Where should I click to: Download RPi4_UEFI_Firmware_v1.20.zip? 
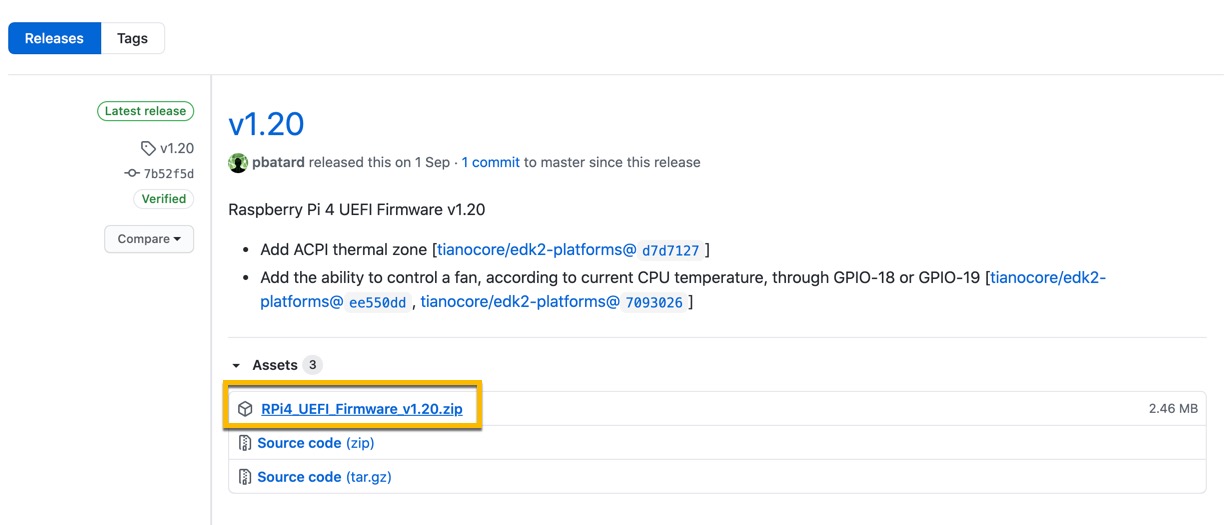tap(362, 409)
